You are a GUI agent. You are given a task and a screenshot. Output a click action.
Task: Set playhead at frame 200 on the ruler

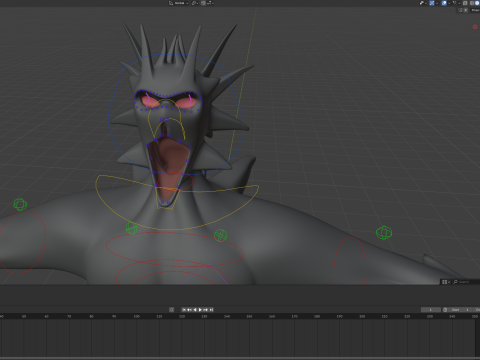tap(362, 316)
